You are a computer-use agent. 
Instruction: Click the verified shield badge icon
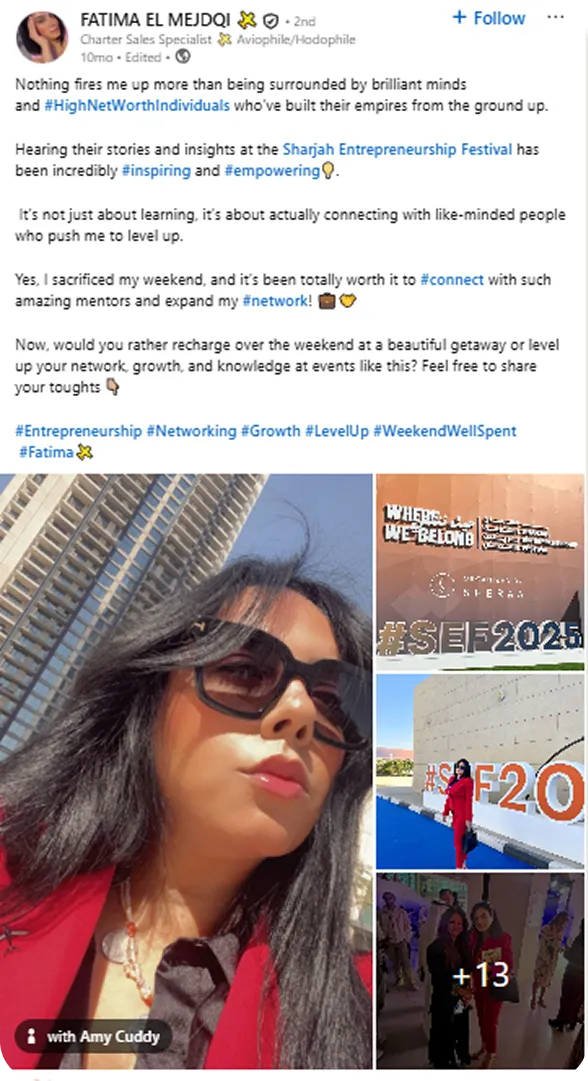click(x=271, y=21)
